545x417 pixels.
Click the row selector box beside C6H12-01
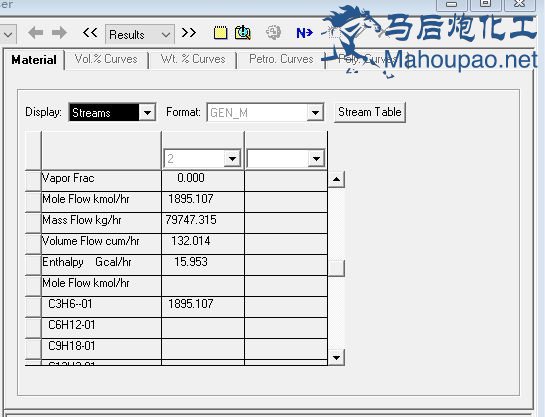point(33,327)
